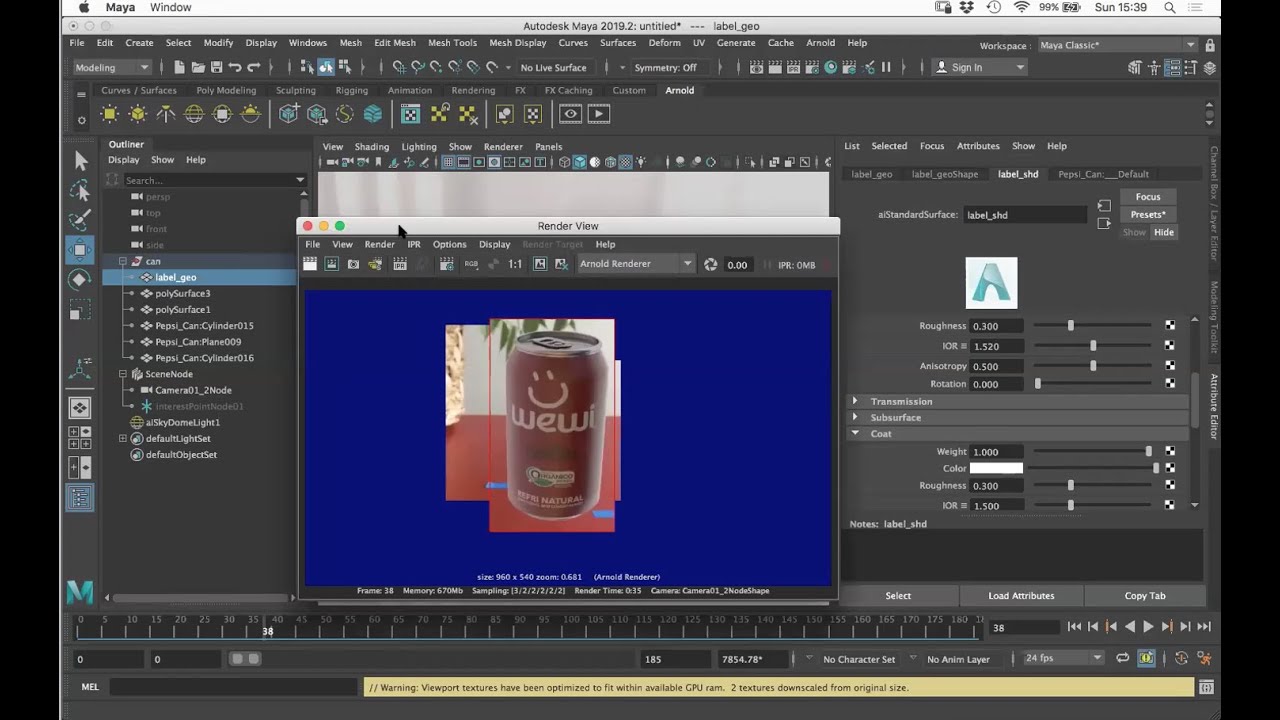Click the Hide button beside Show
This screenshot has height=720, width=1280.
click(x=1164, y=232)
